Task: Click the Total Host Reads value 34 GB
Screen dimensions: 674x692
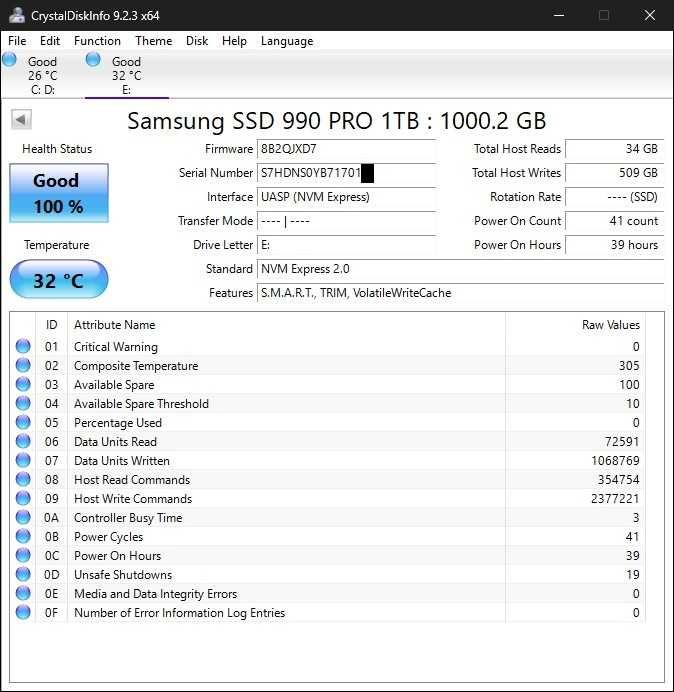Action: pyautogui.click(x=614, y=150)
